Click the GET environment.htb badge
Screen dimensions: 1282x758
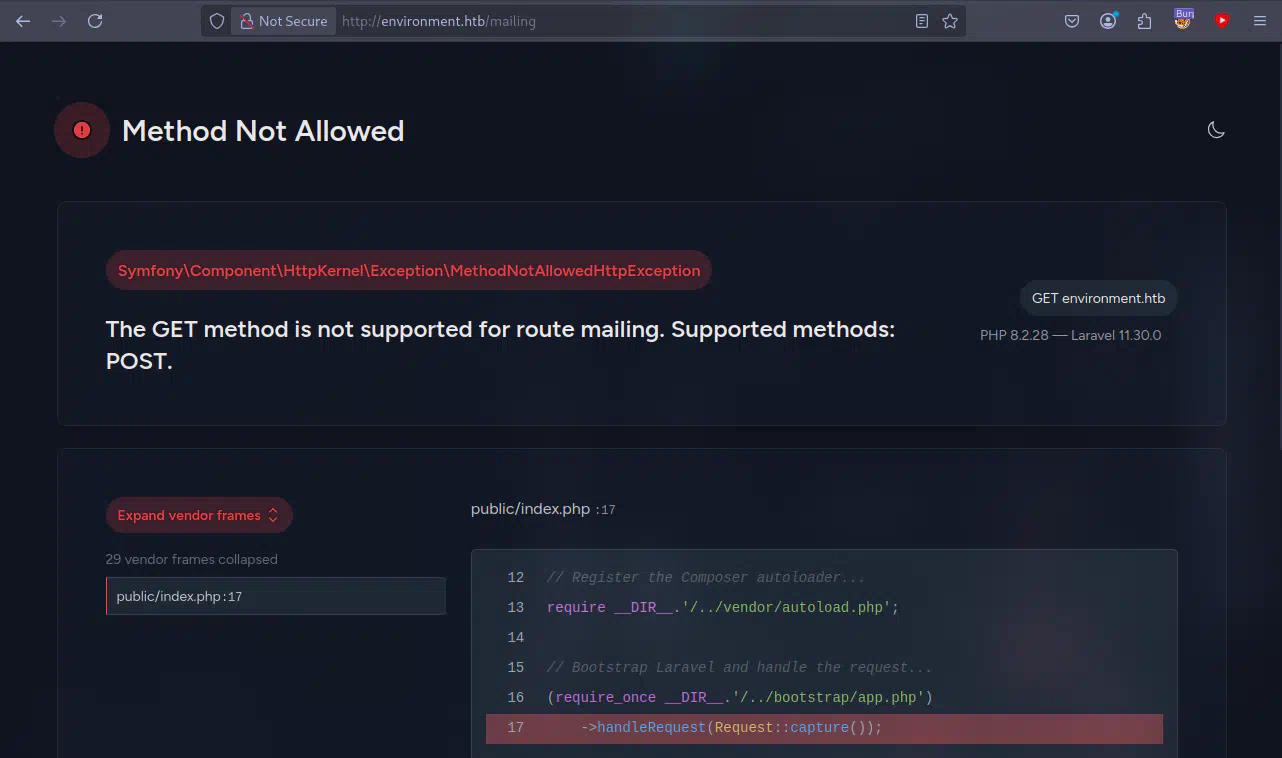point(1099,298)
